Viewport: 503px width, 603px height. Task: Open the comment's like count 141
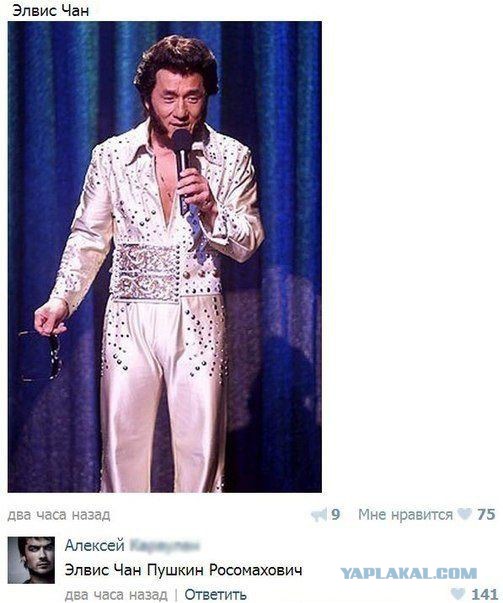click(485, 594)
